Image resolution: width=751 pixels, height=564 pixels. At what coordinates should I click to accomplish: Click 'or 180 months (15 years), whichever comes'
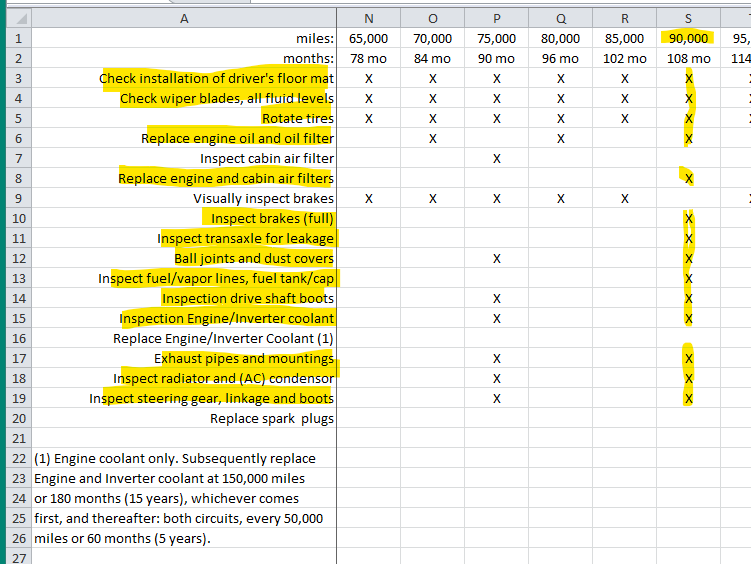pyautogui.click(x=184, y=499)
